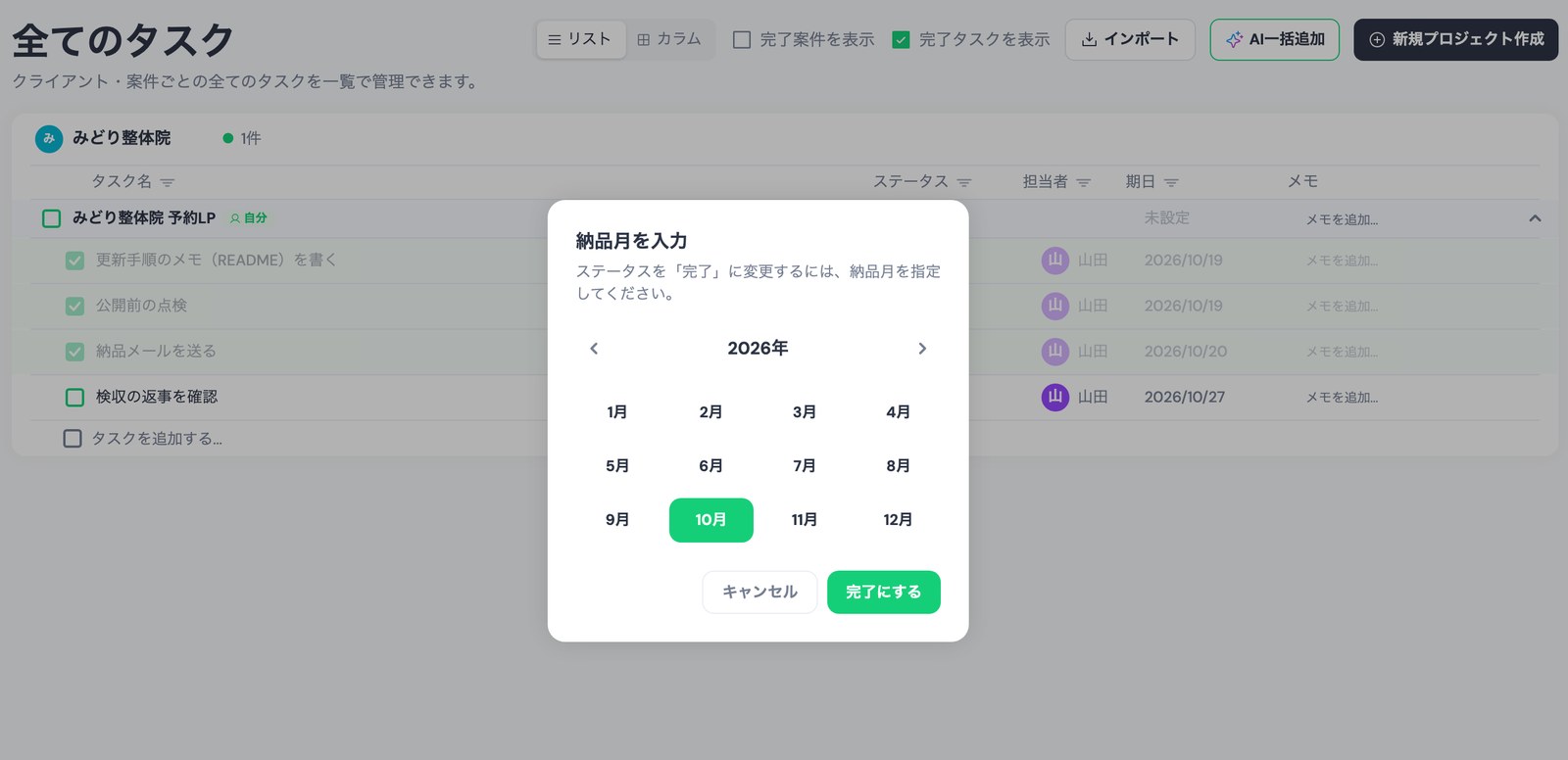Select 12月 in the month picker
The height and width of the screenshot is (760, 1568).
pos(898,520)
